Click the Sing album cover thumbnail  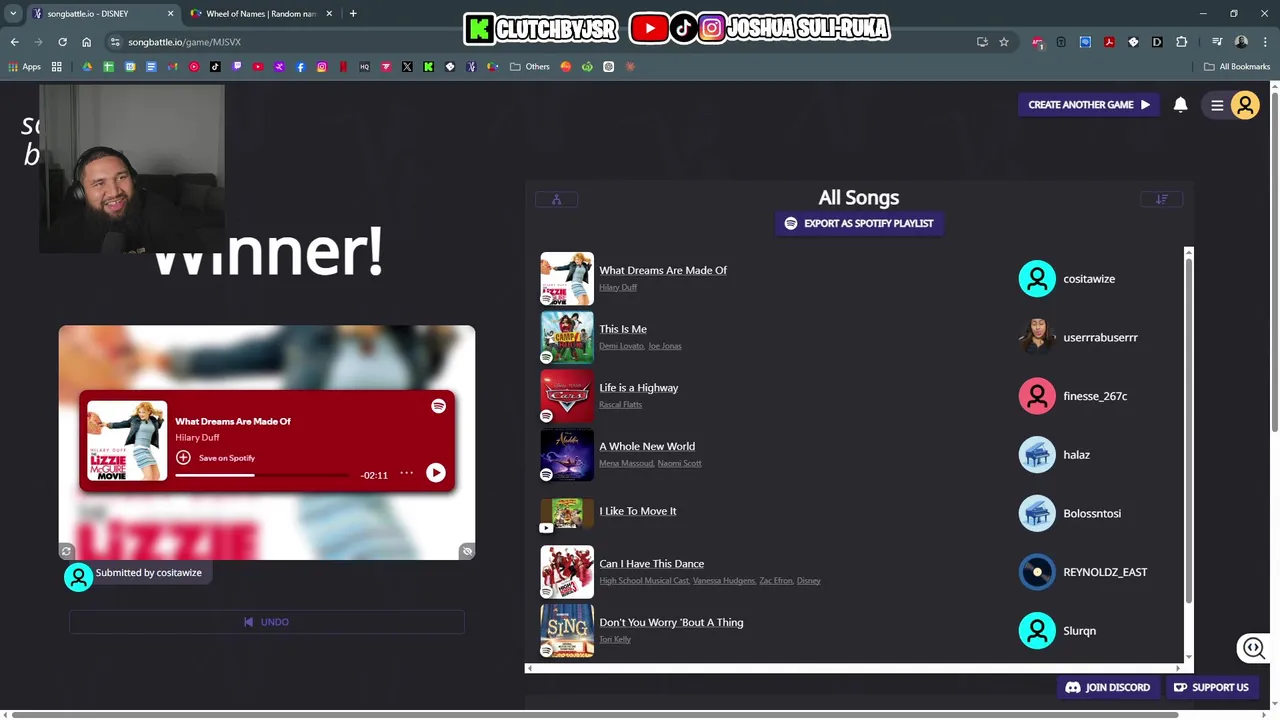(567, 631)
